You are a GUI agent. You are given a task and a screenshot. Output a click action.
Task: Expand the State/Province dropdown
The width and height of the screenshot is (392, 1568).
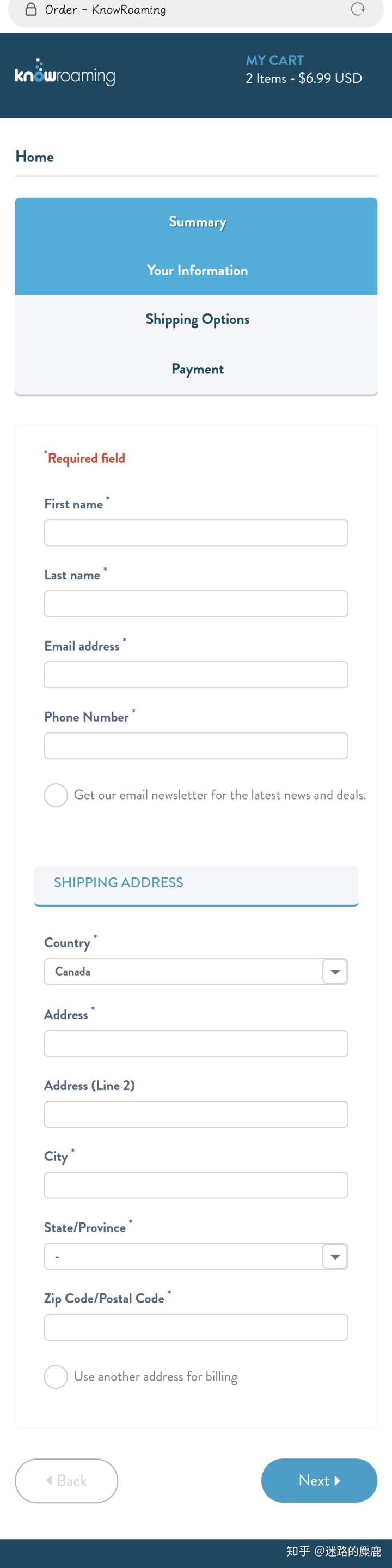coord(195,1256)
